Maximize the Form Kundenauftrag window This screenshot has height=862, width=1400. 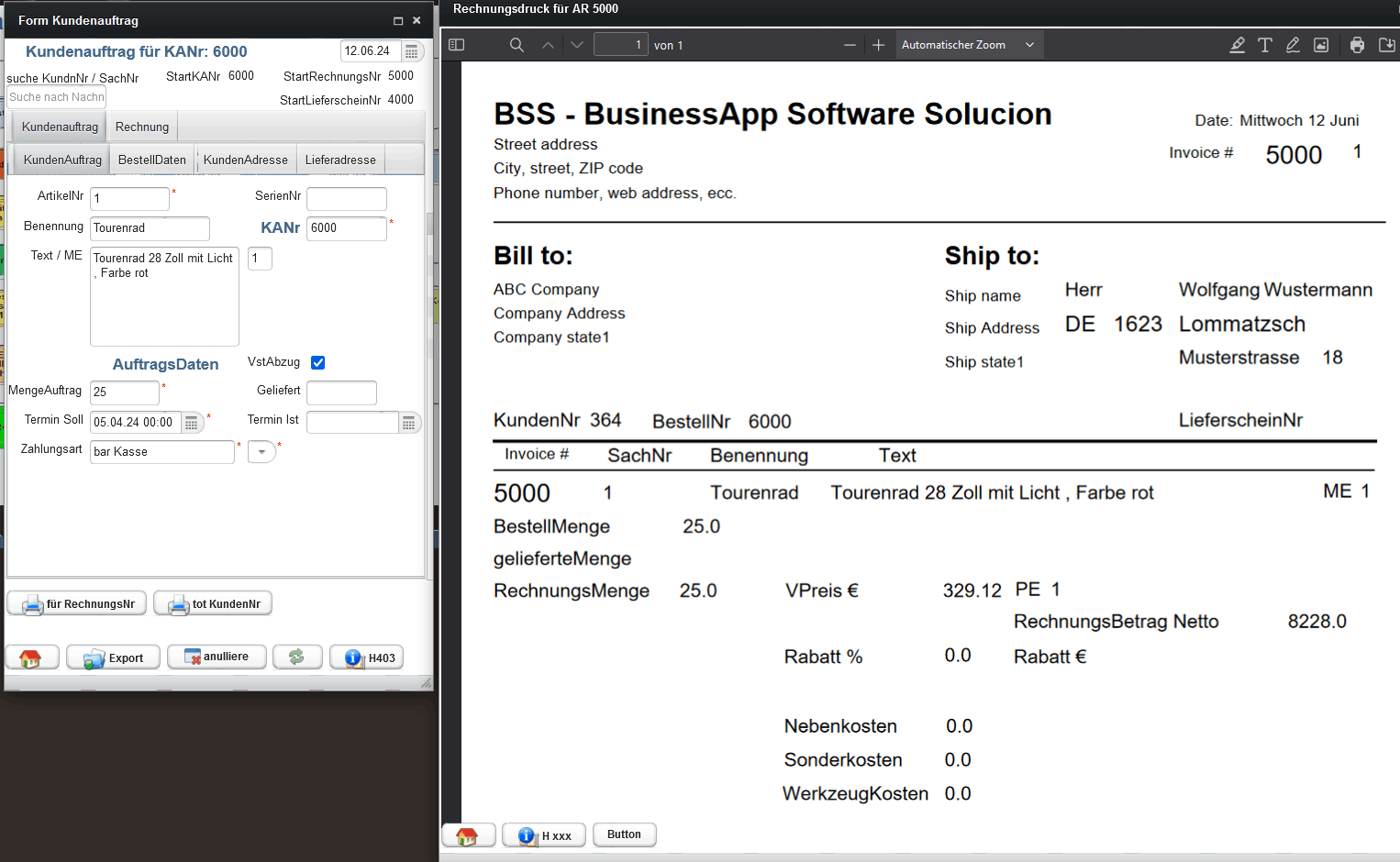point(398,20)
